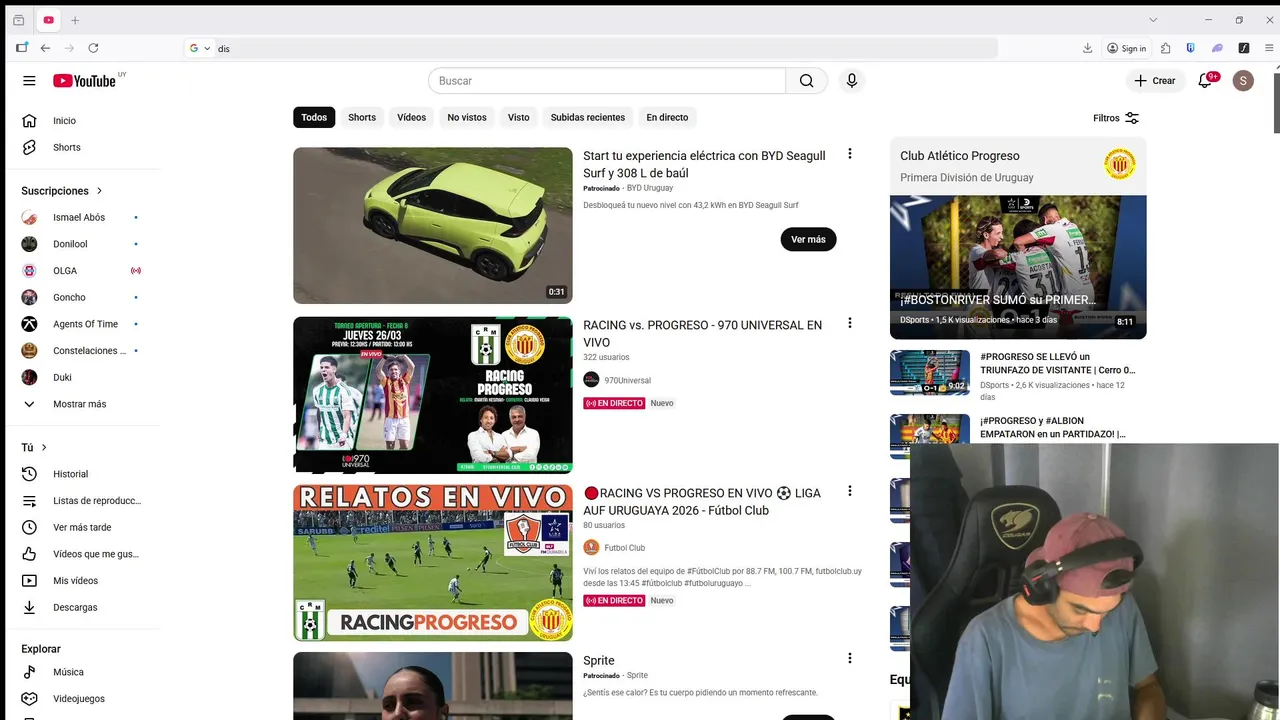Open the browser extensions icon

[x=1165, y=48]
